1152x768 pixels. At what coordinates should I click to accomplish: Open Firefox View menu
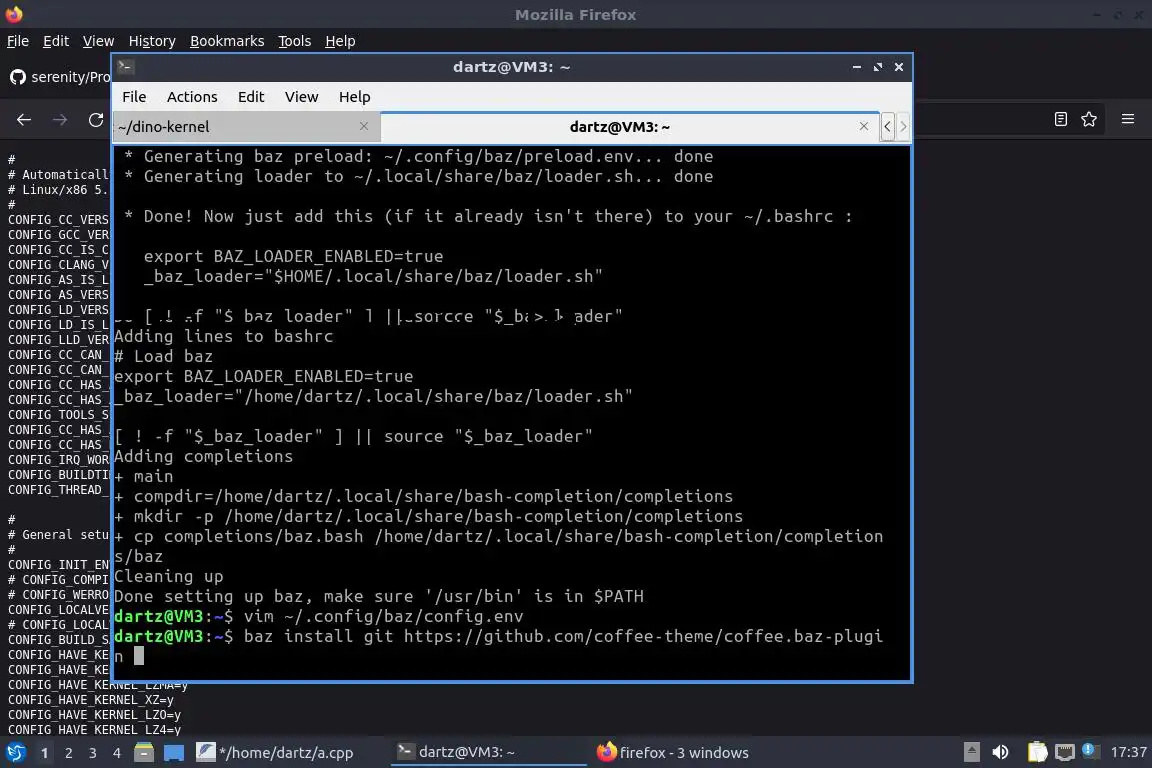tap(98, 41)
